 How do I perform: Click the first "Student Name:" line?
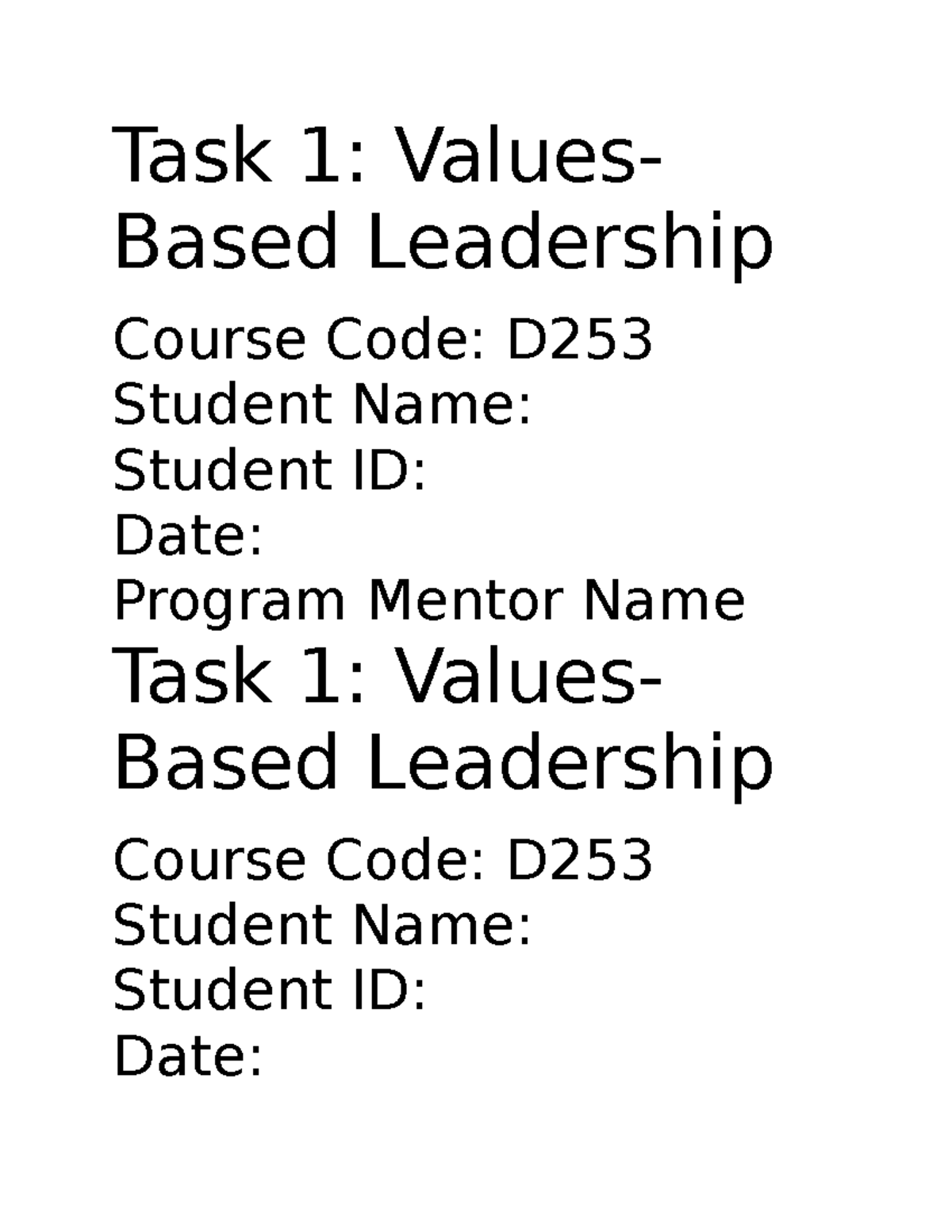(x=321, y=405)
